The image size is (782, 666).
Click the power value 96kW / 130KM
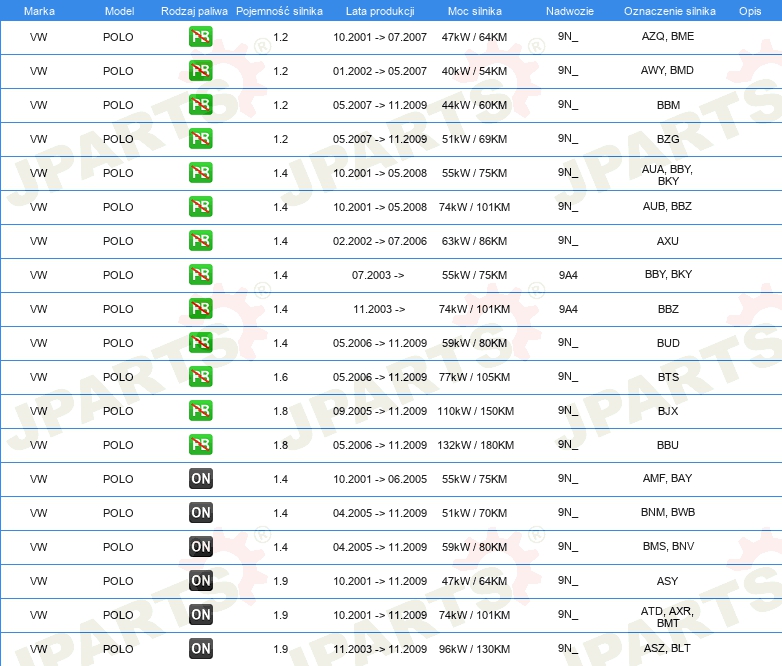click(x=474, y=649)
